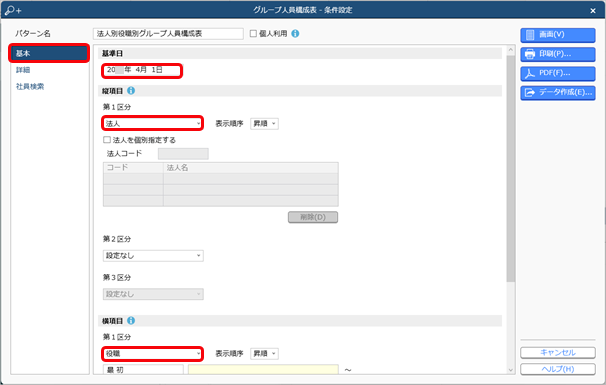Click scrollbar up arrow
The image size is (606, 385).
[x=511, y=50]
